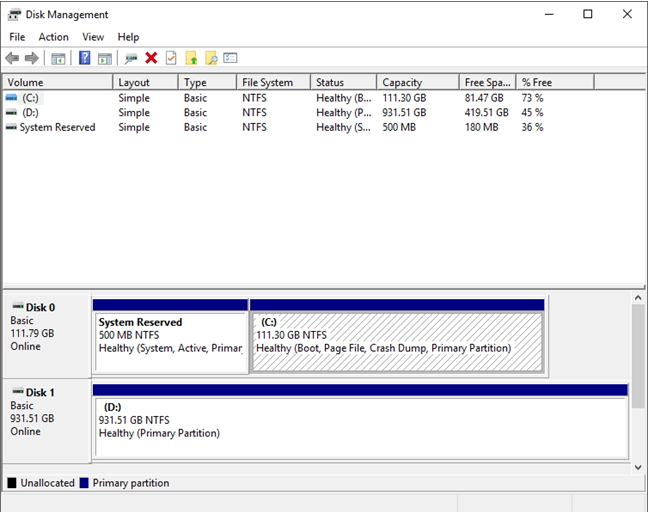Click the 45 % free value
This screenshot has height=512, width=650.
pos(532,112)
